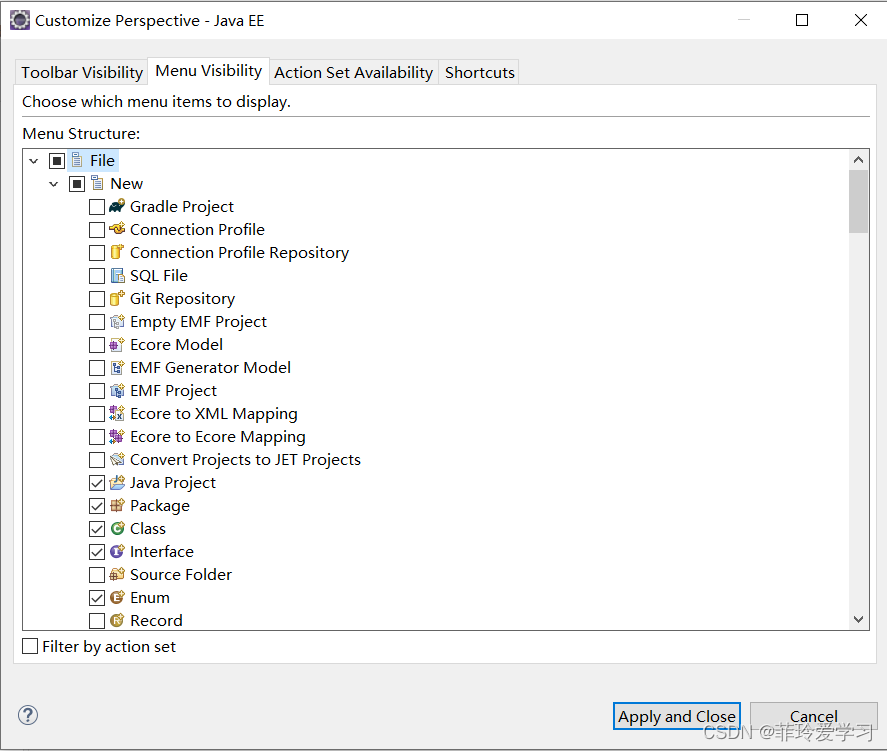Select the Menu Visibility tab
This screenshot has height=751, width=887.
tap(209, 71)
